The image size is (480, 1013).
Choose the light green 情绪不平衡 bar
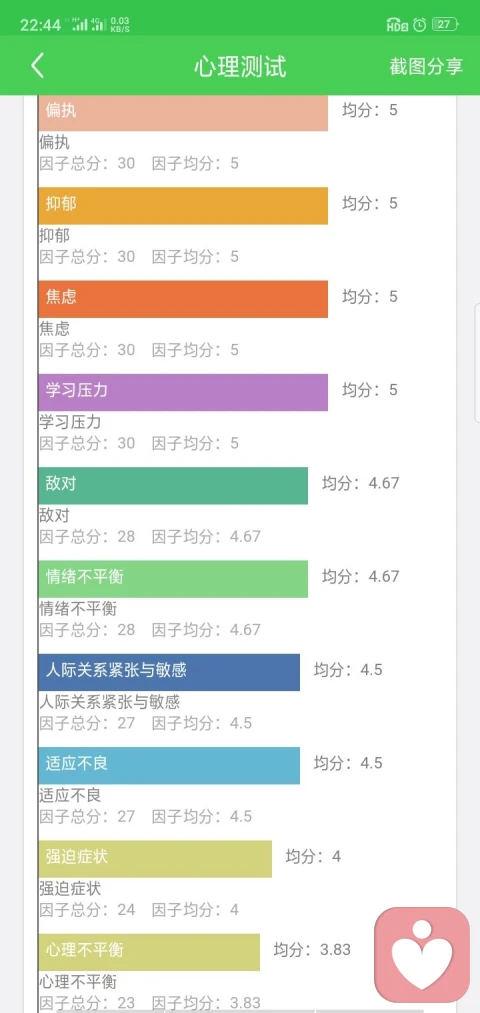173,579
